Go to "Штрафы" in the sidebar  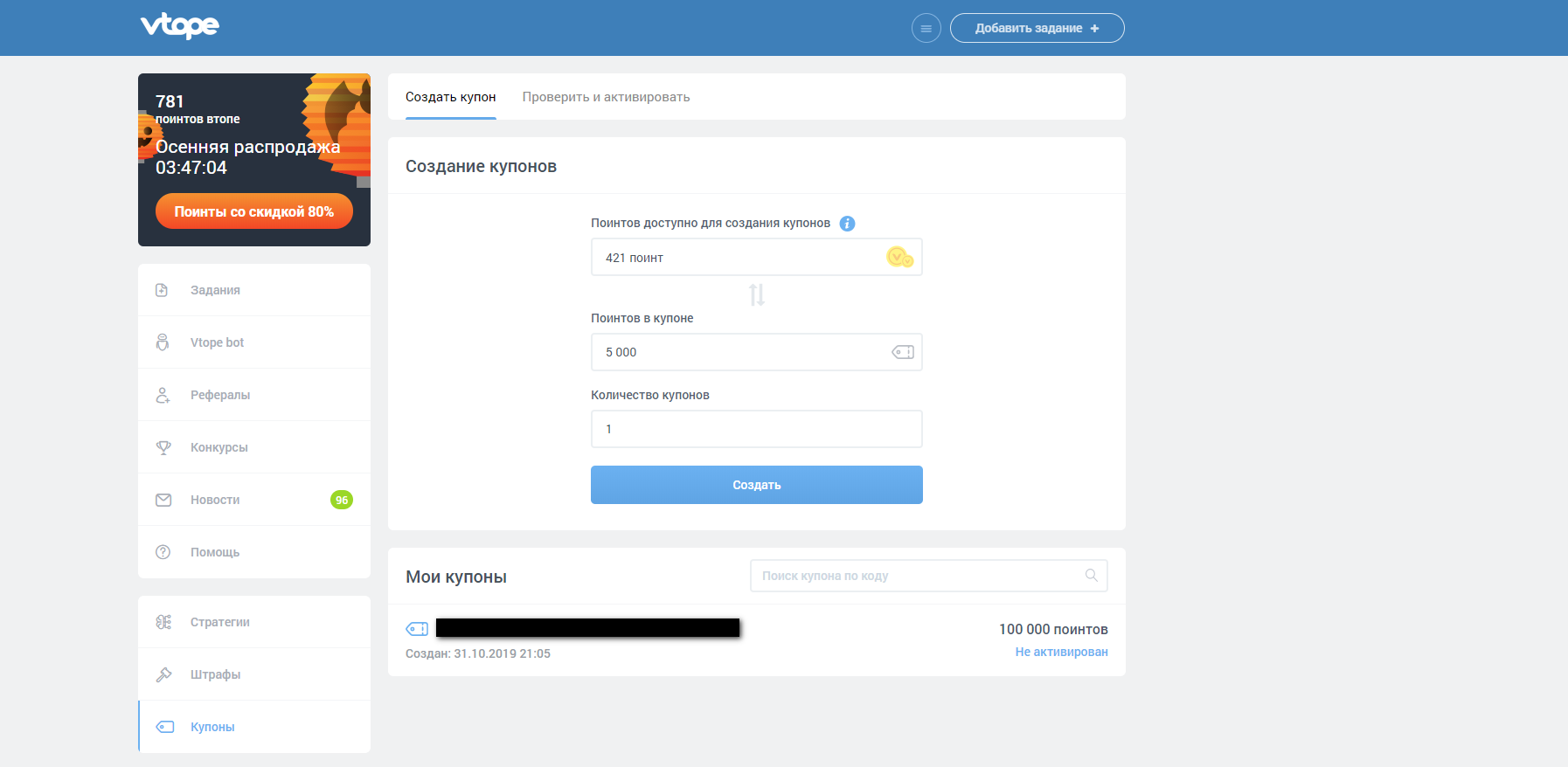point(215,674)
